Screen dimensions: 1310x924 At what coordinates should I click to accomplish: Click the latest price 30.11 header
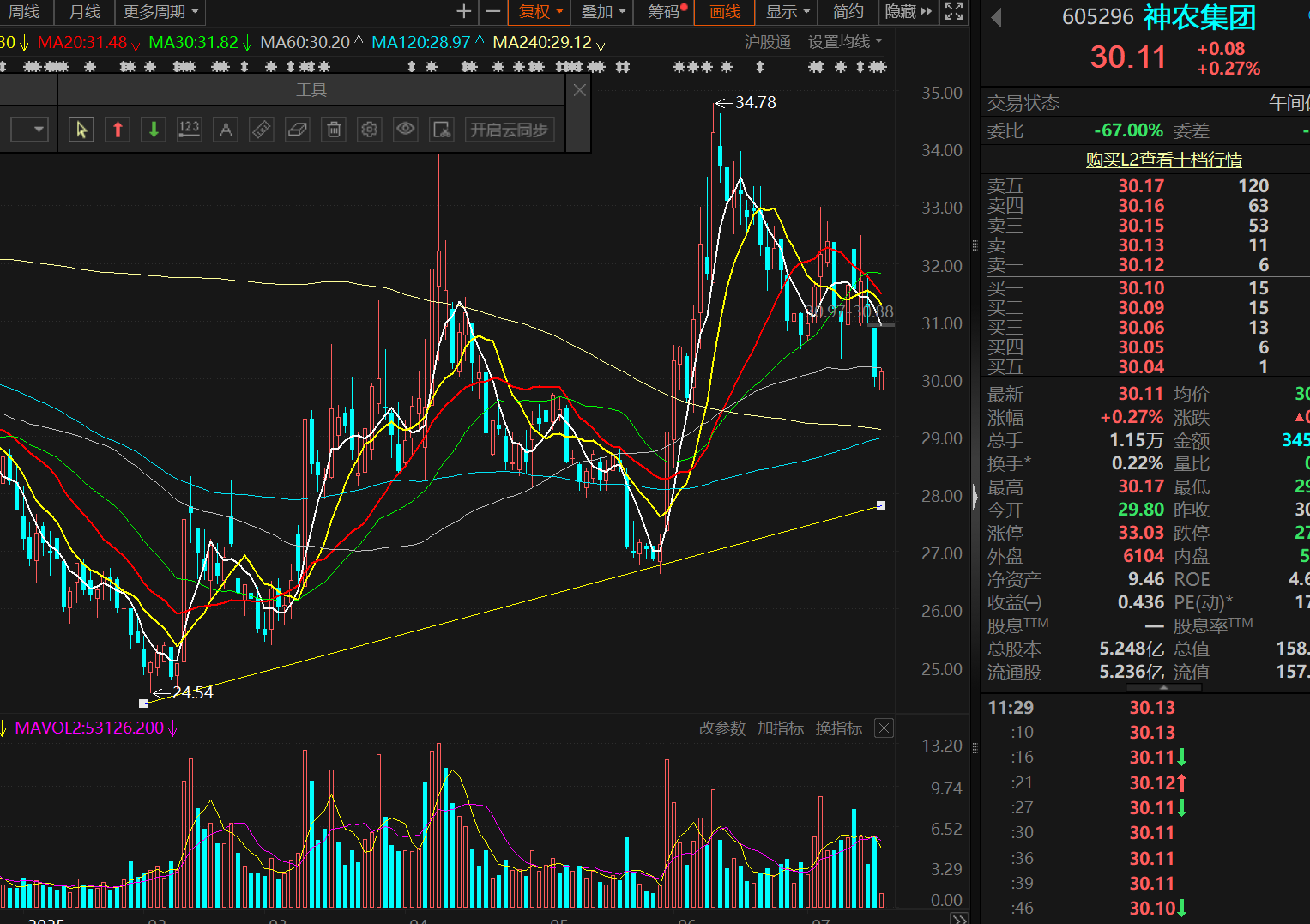click(x=1128, y=57)
